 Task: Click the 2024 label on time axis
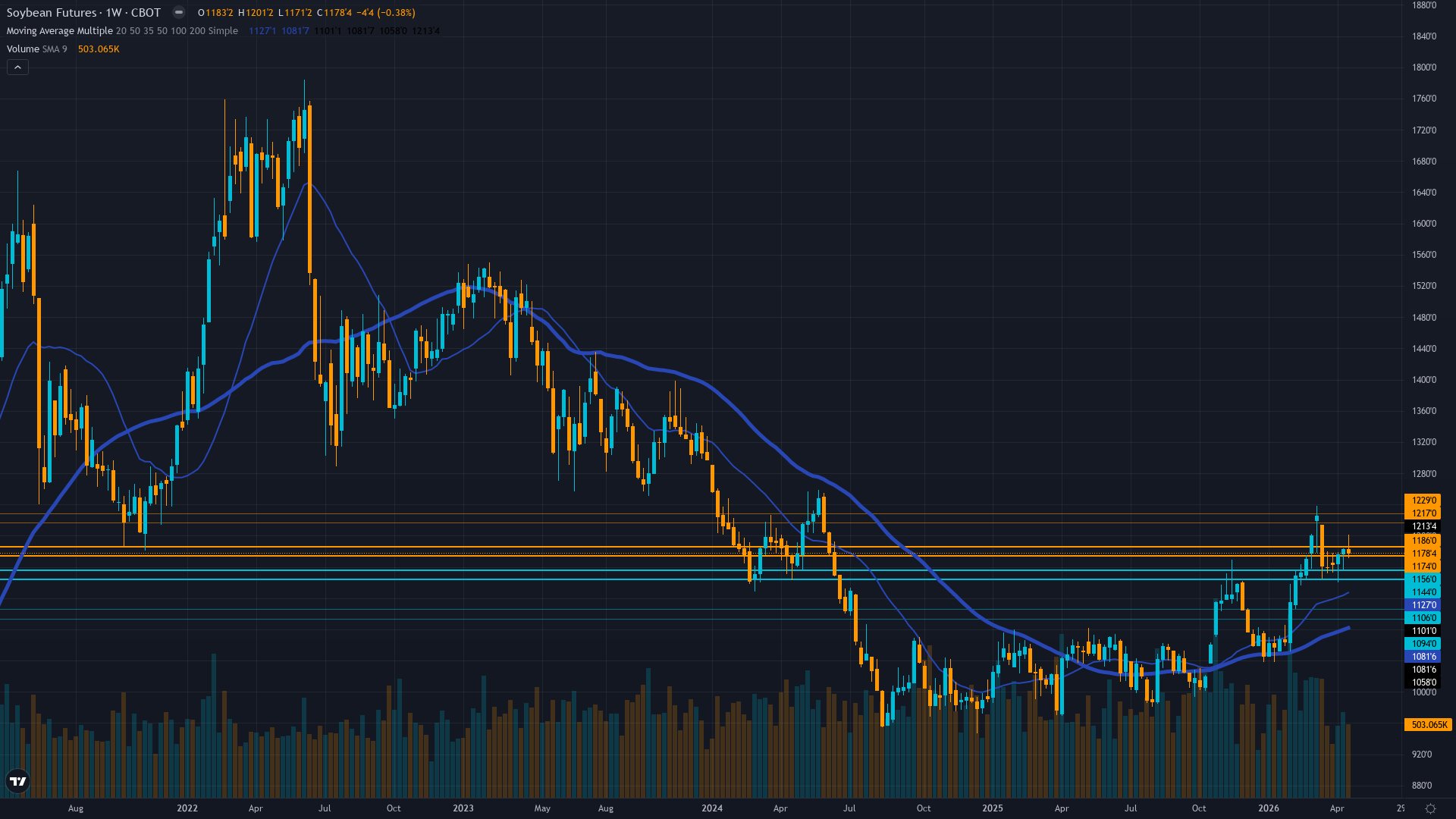[712, 808]
